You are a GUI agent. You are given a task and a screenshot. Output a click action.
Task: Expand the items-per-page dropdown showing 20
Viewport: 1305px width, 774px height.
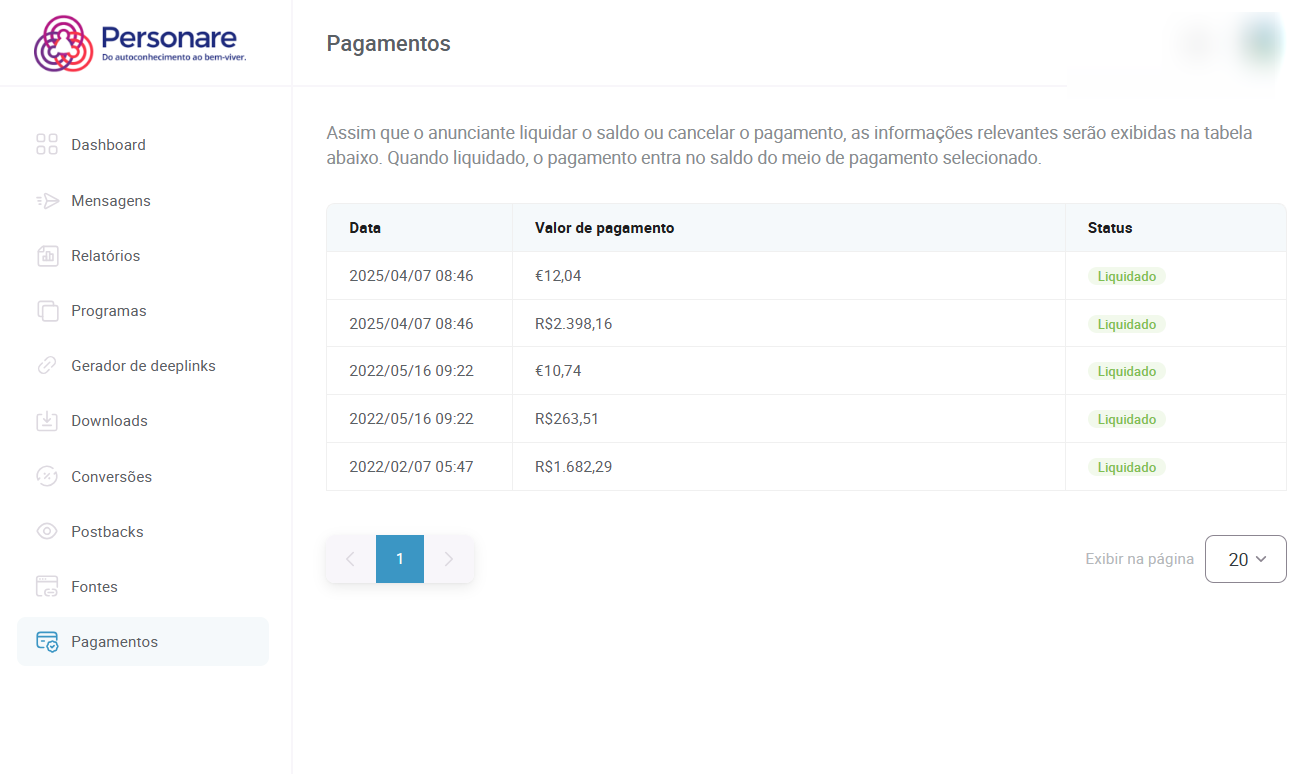(x=1245, y=559)
